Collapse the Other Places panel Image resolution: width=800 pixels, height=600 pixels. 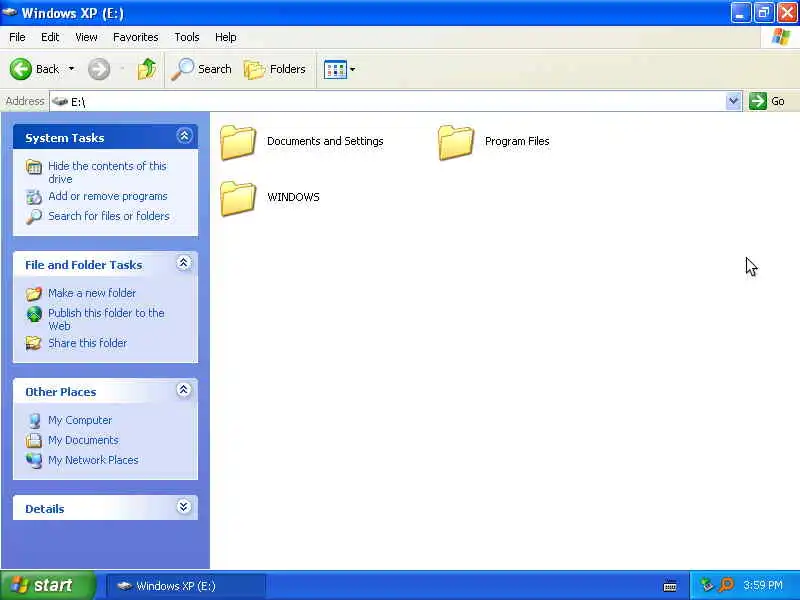[184, 390]
